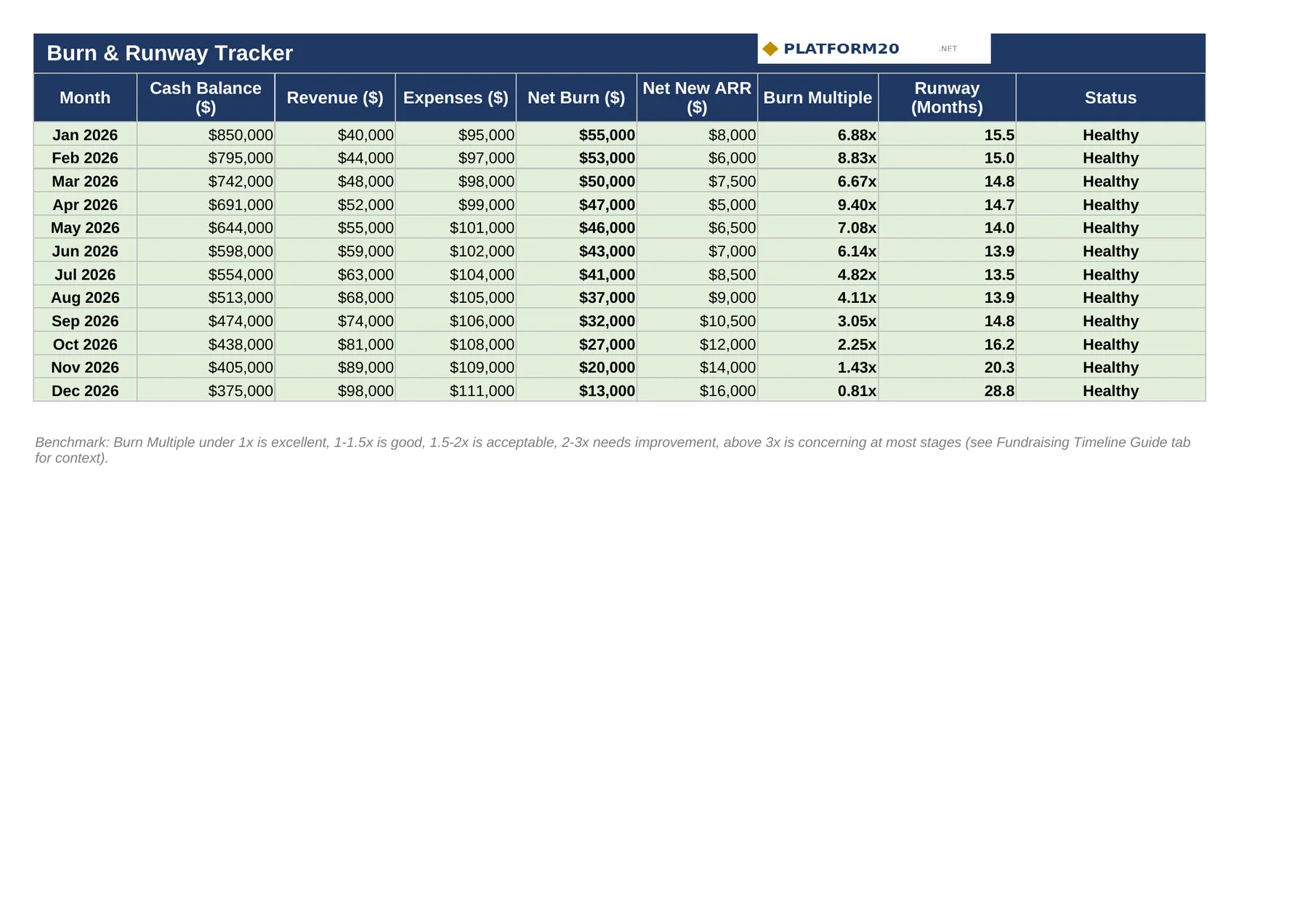This screenshot has height=924, width=1308.
Task: Click the Burn & Runway Tracker title
Action: point(169,53)
